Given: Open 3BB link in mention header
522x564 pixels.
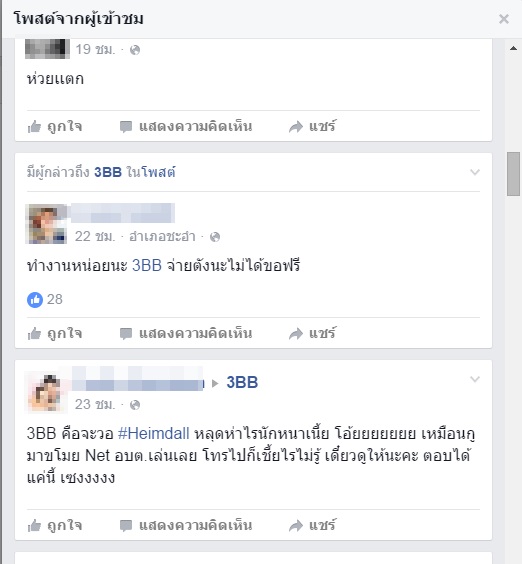Looking at the screenshot, I should tap(108, 172).
